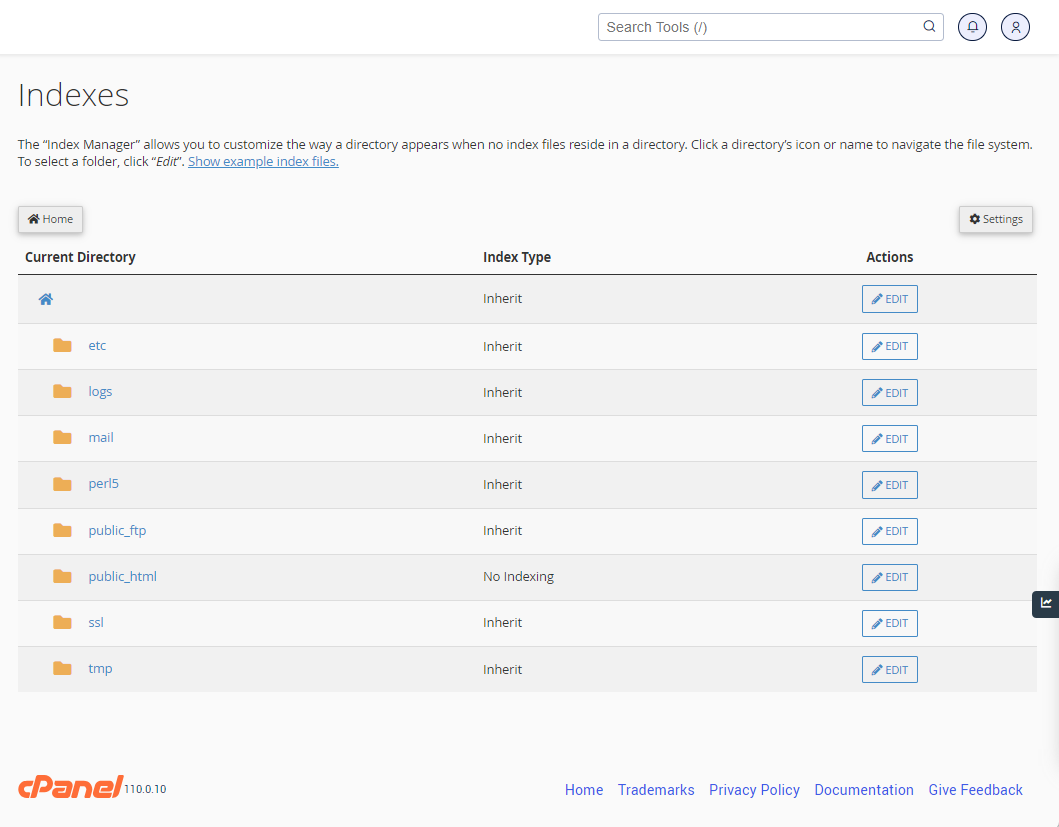Open the notifications bell icon
Viewport: 1059px width, 827px height.
coord(972,27)
